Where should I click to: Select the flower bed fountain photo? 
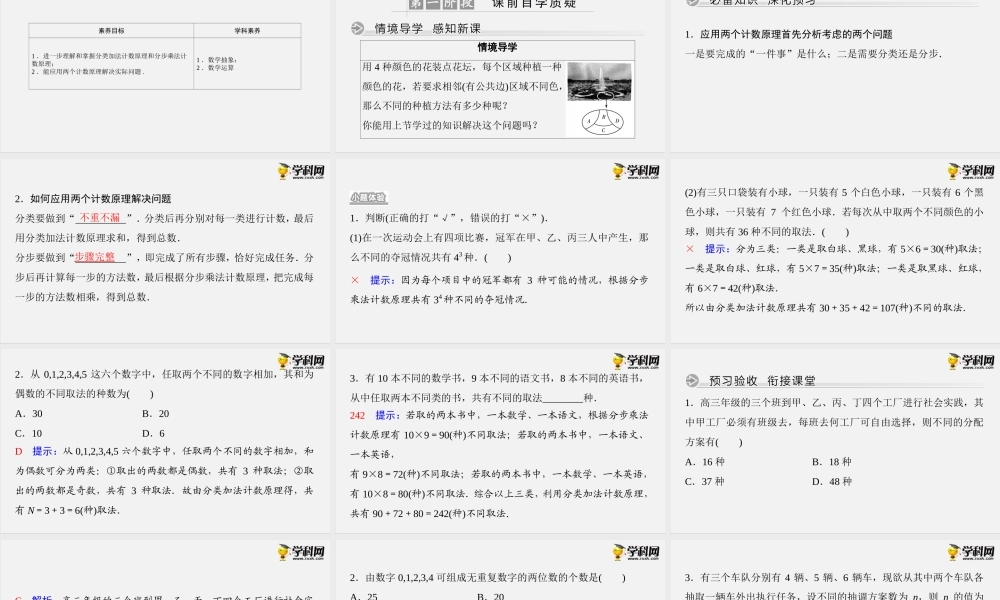(593, 81)
